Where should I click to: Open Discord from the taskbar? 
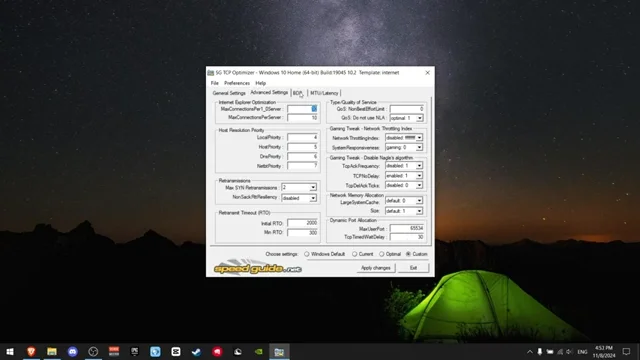73,351
